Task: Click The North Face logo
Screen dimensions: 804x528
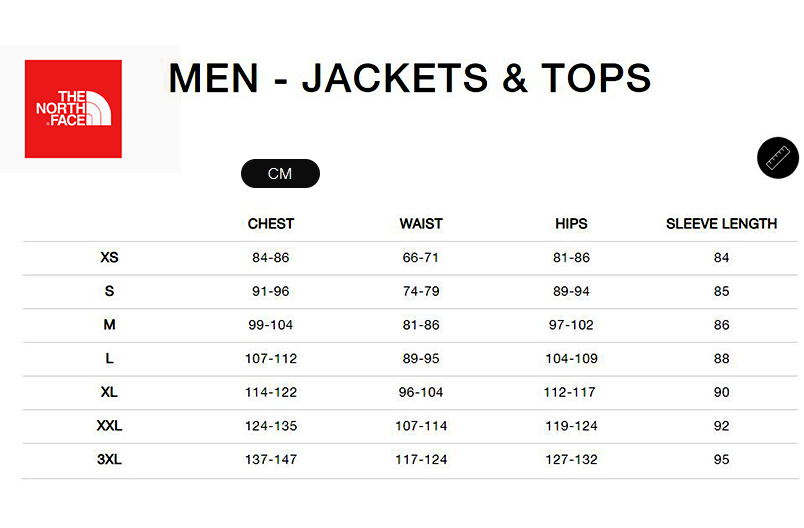Action: pos(73,109)
